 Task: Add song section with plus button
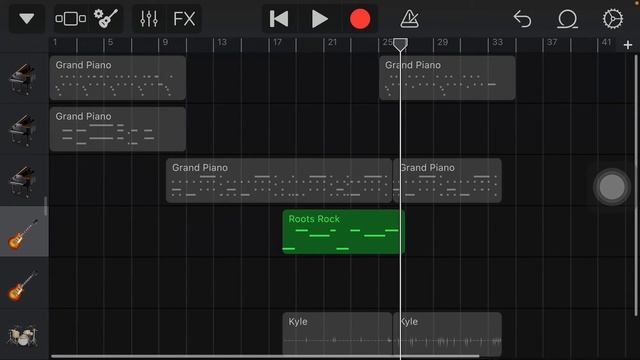pyautogui.click(x=628, y=45)
